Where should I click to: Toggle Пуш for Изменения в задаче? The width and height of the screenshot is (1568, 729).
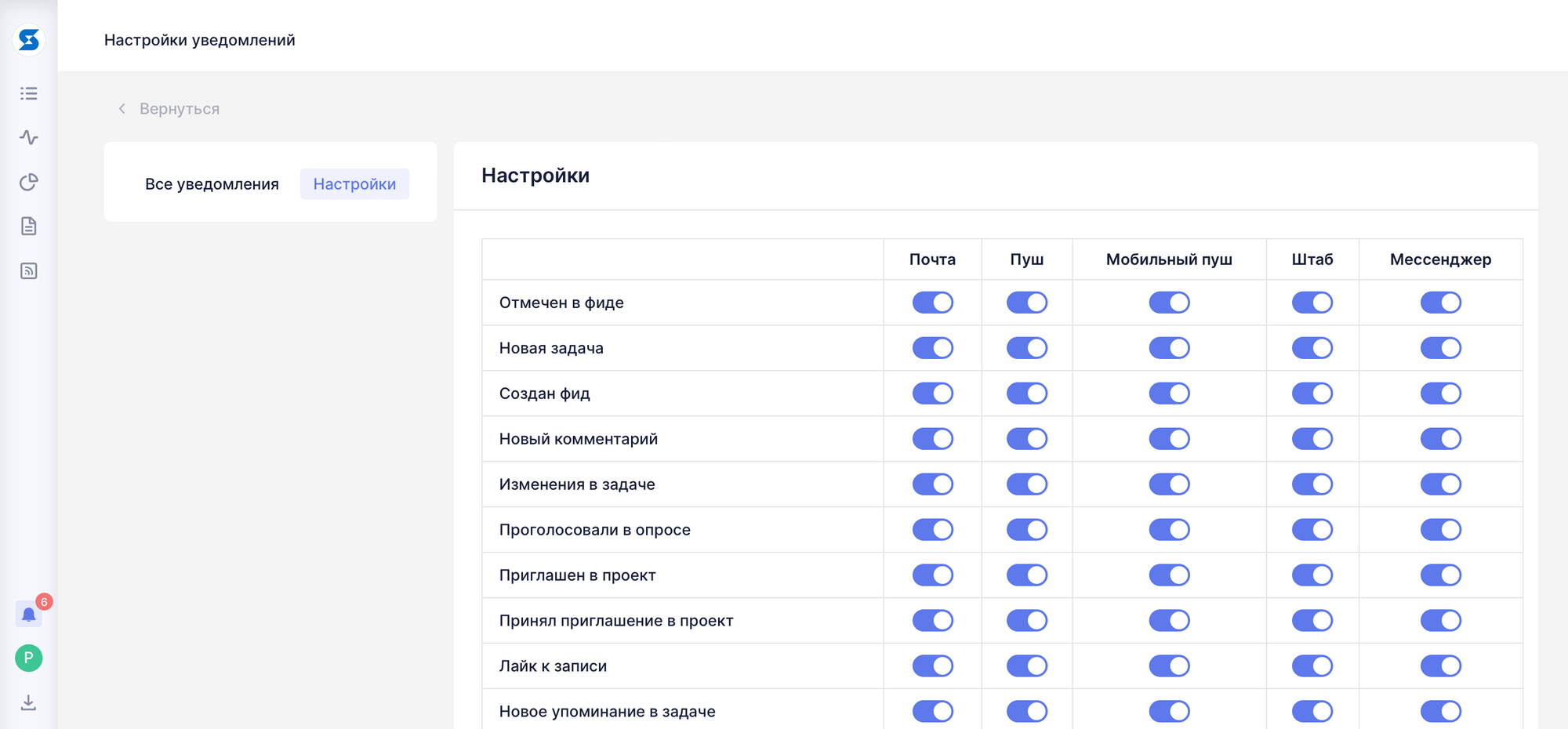(x=1027, y=484)
